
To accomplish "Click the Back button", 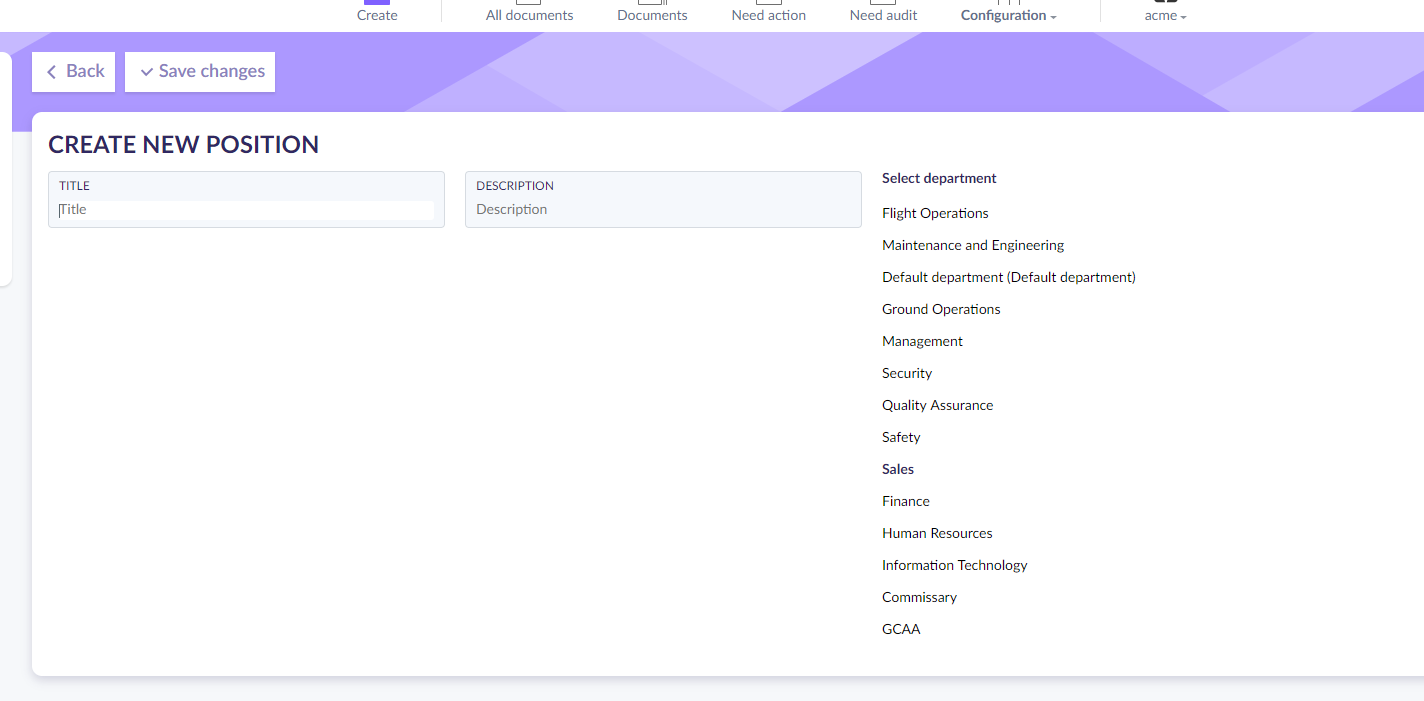I will [74, 72].
